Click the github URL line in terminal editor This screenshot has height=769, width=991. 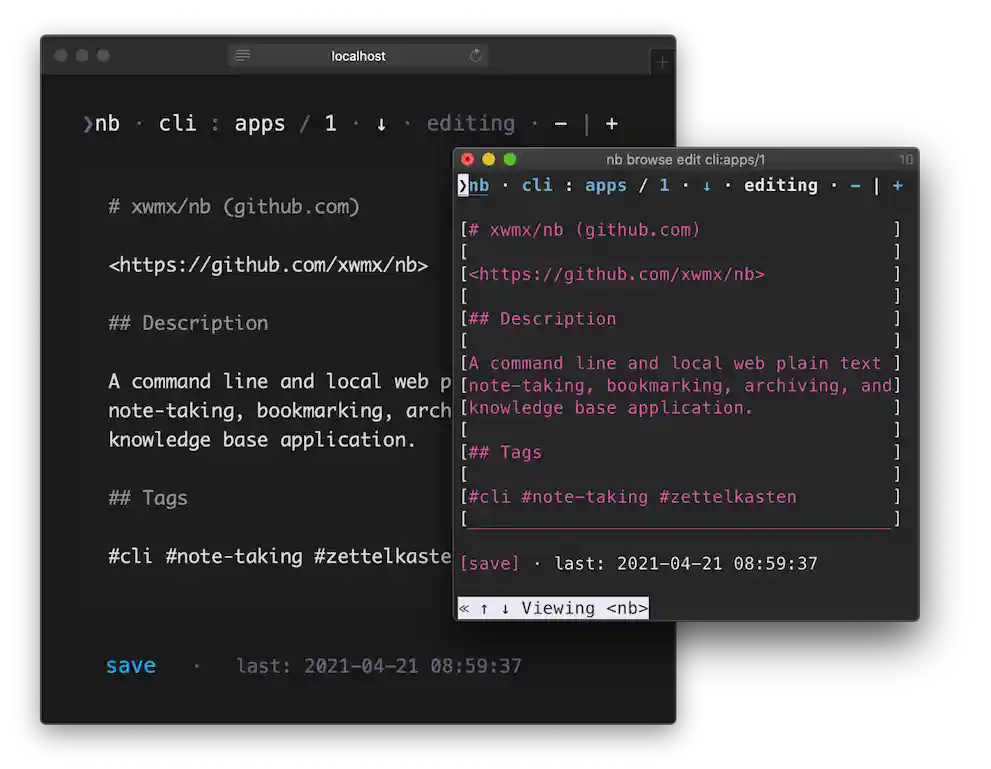[x=617, y=274]
